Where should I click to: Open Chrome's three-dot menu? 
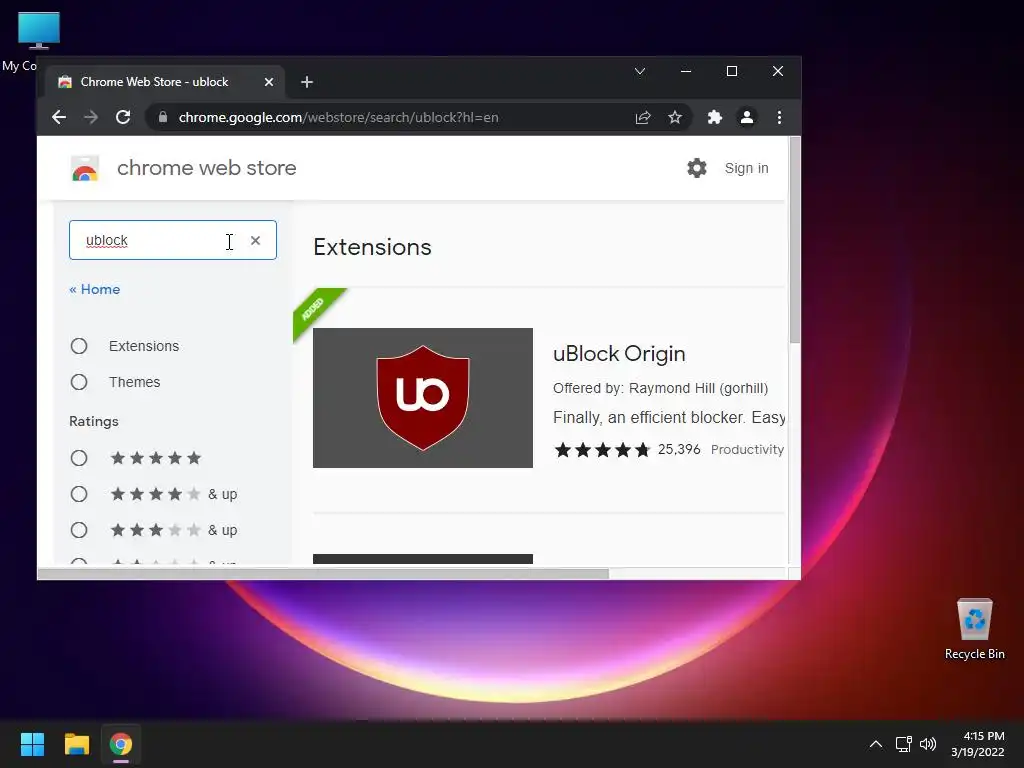point(779,117)
